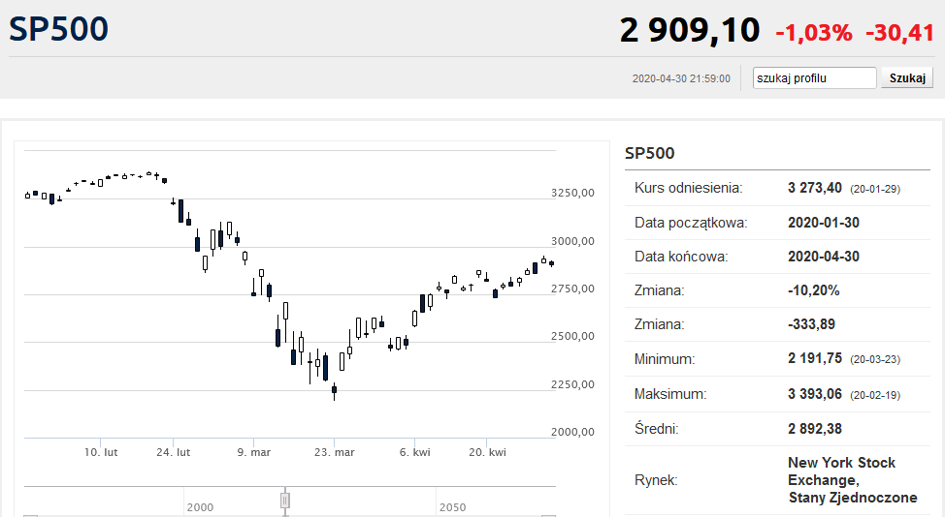Click the -1,03% percentage change value

click(814, 33)
